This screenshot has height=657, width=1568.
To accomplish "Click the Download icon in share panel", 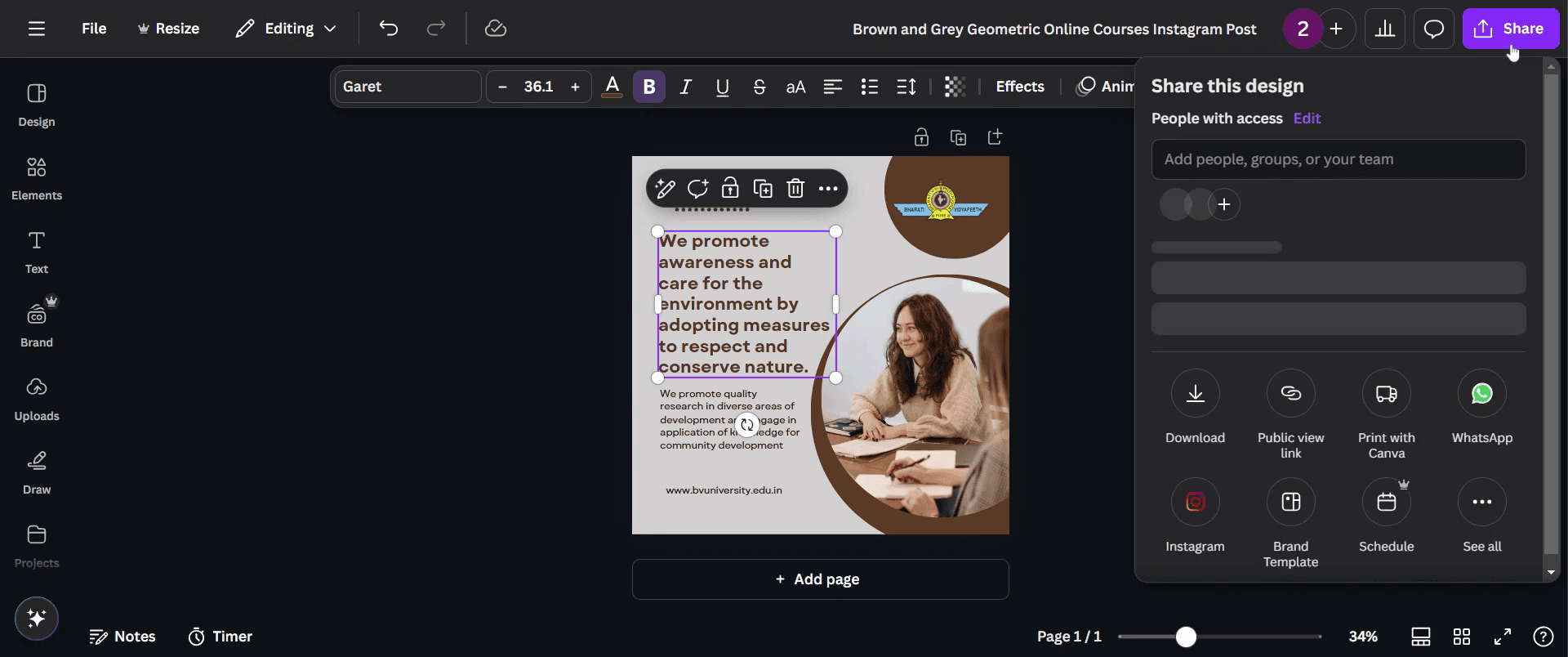I will click(x=1195, y=393).
